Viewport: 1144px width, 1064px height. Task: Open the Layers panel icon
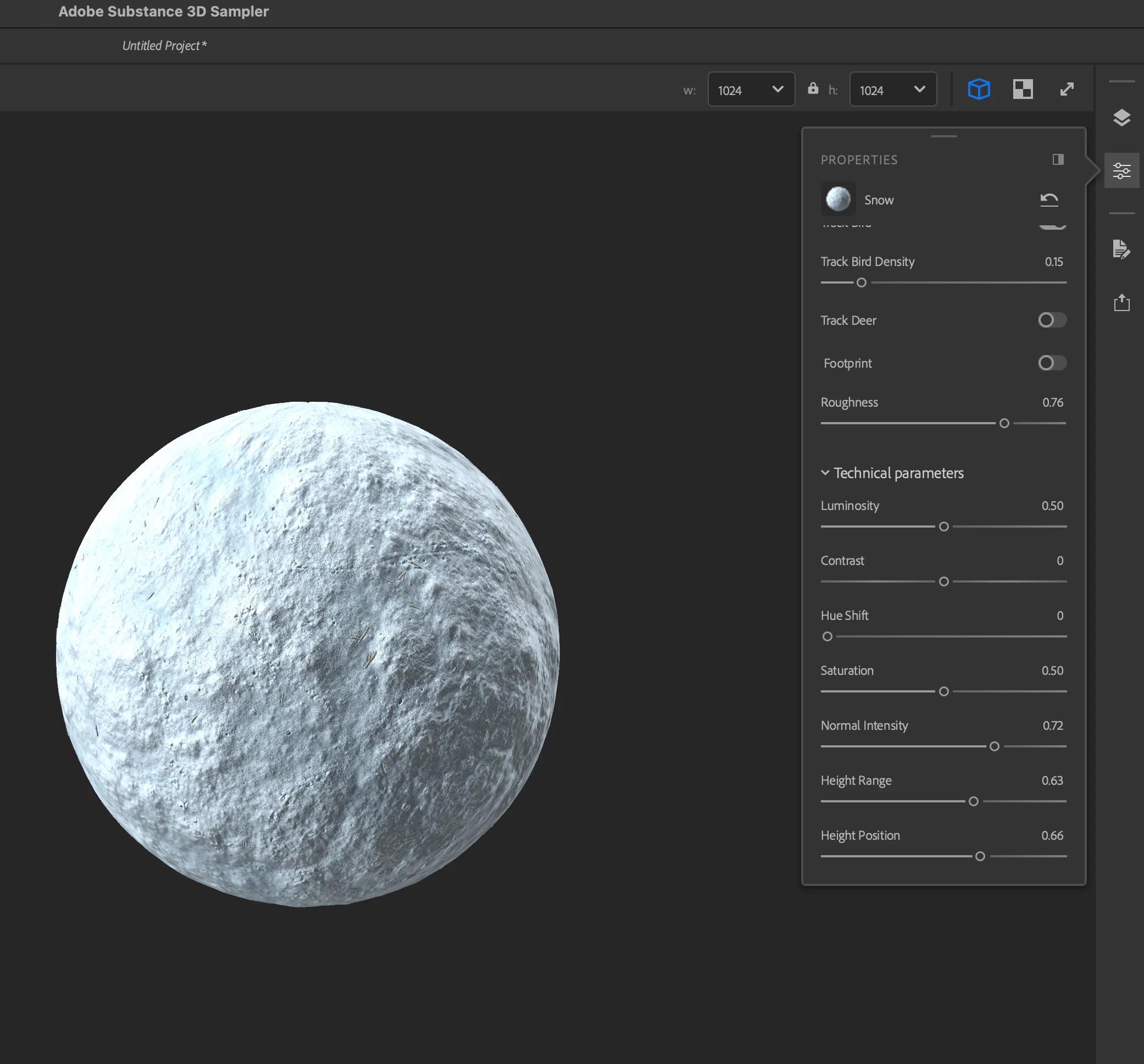1121,118
